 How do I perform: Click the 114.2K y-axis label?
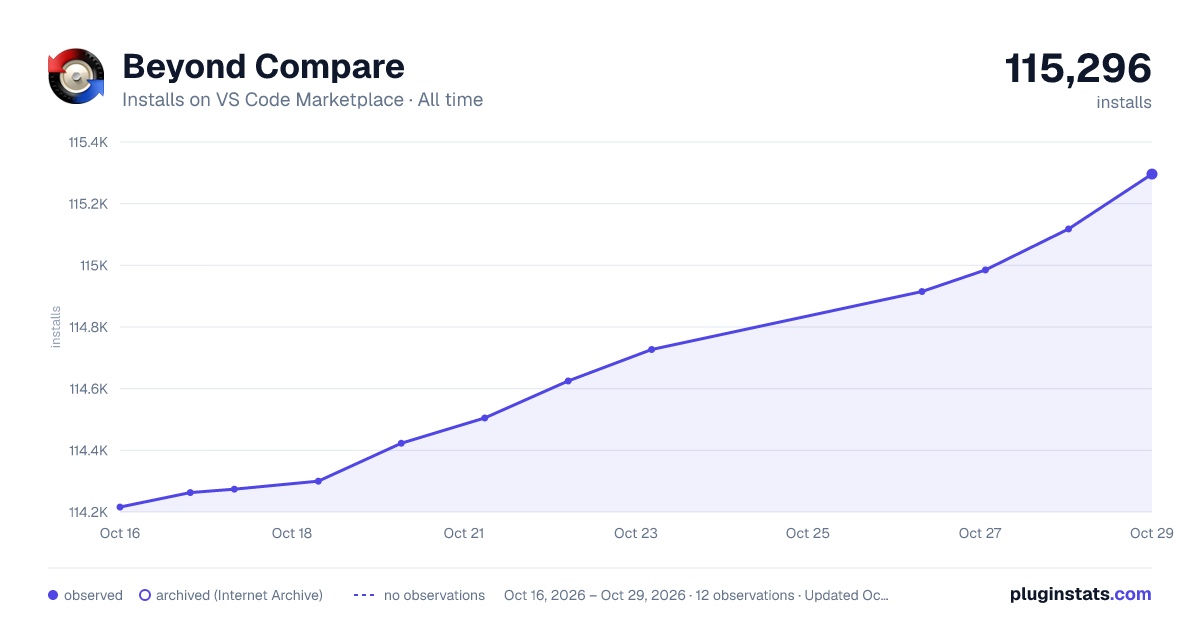point(88,512)
